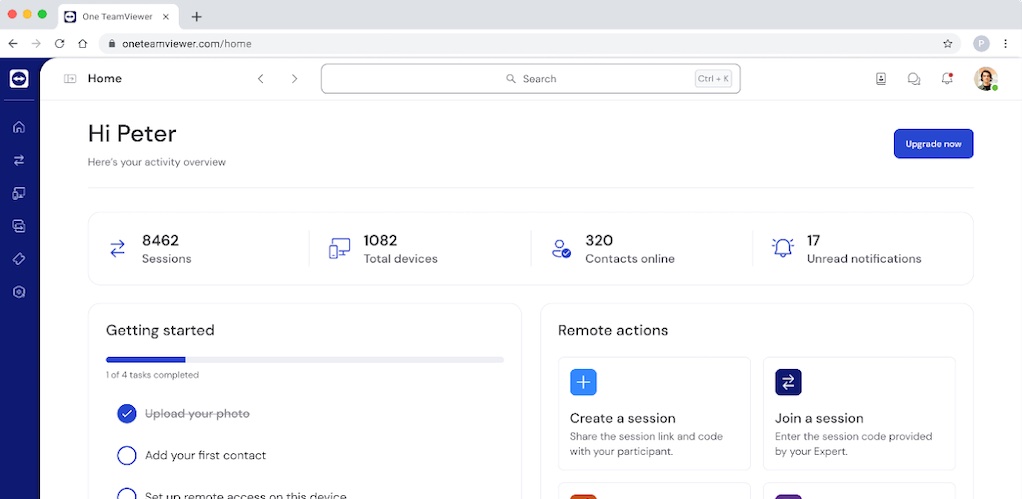Click the Upgrade now button

[x=933, y=144]
